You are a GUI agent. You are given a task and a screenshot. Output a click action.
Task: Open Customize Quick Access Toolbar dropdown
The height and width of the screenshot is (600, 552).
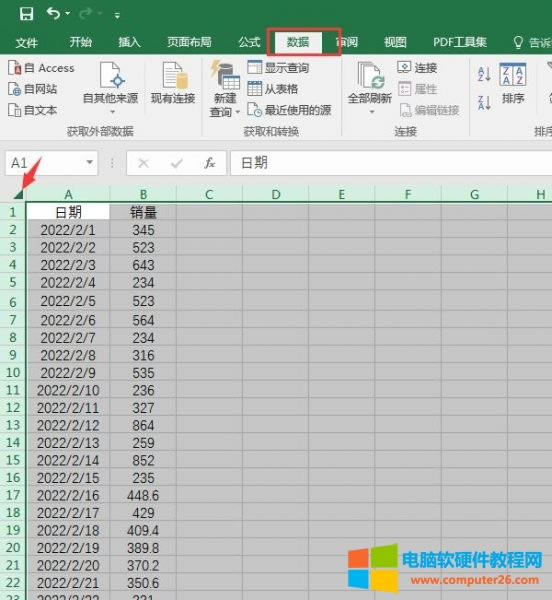117,15
